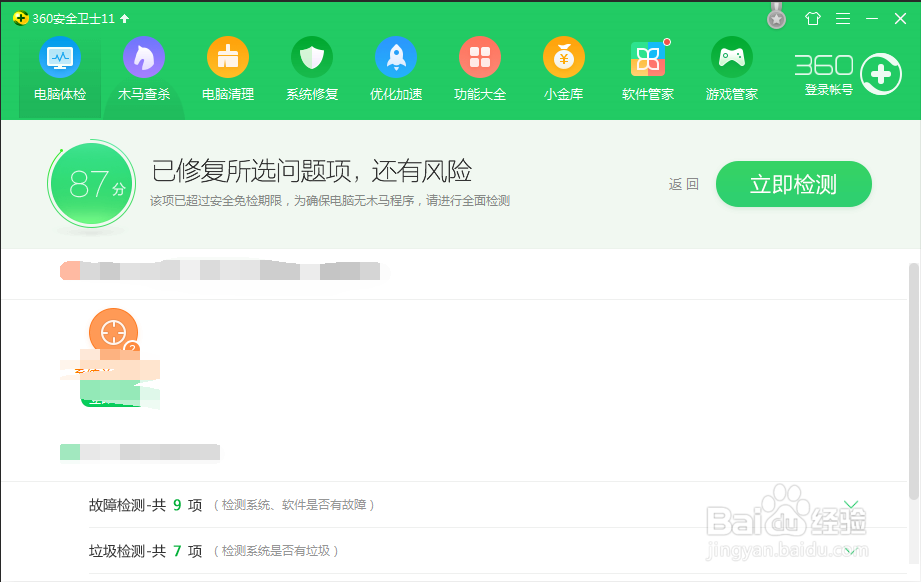Open the 电脑体检 computer checkup icon
The image size is (921, 582).
coord(60,58)
